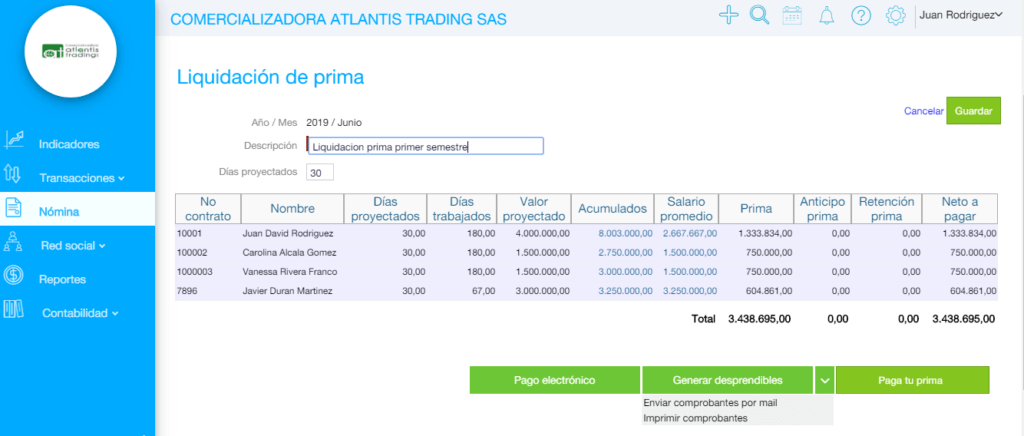Click días trabajados value 67,00
Viewport: 1024px width, 436px height.
[x=482, y=291]
